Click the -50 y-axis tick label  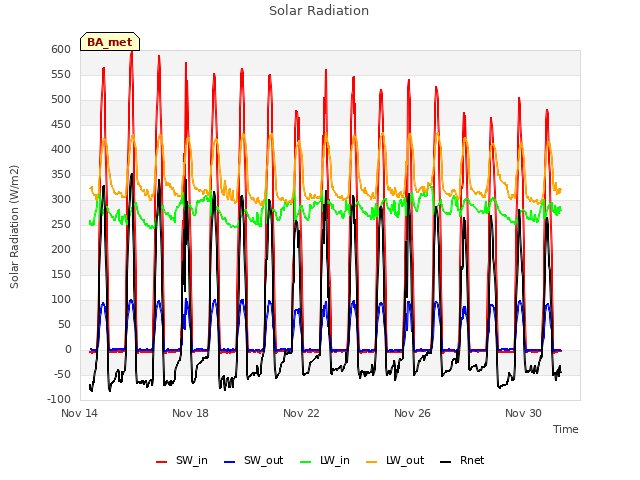click(62, 375)
